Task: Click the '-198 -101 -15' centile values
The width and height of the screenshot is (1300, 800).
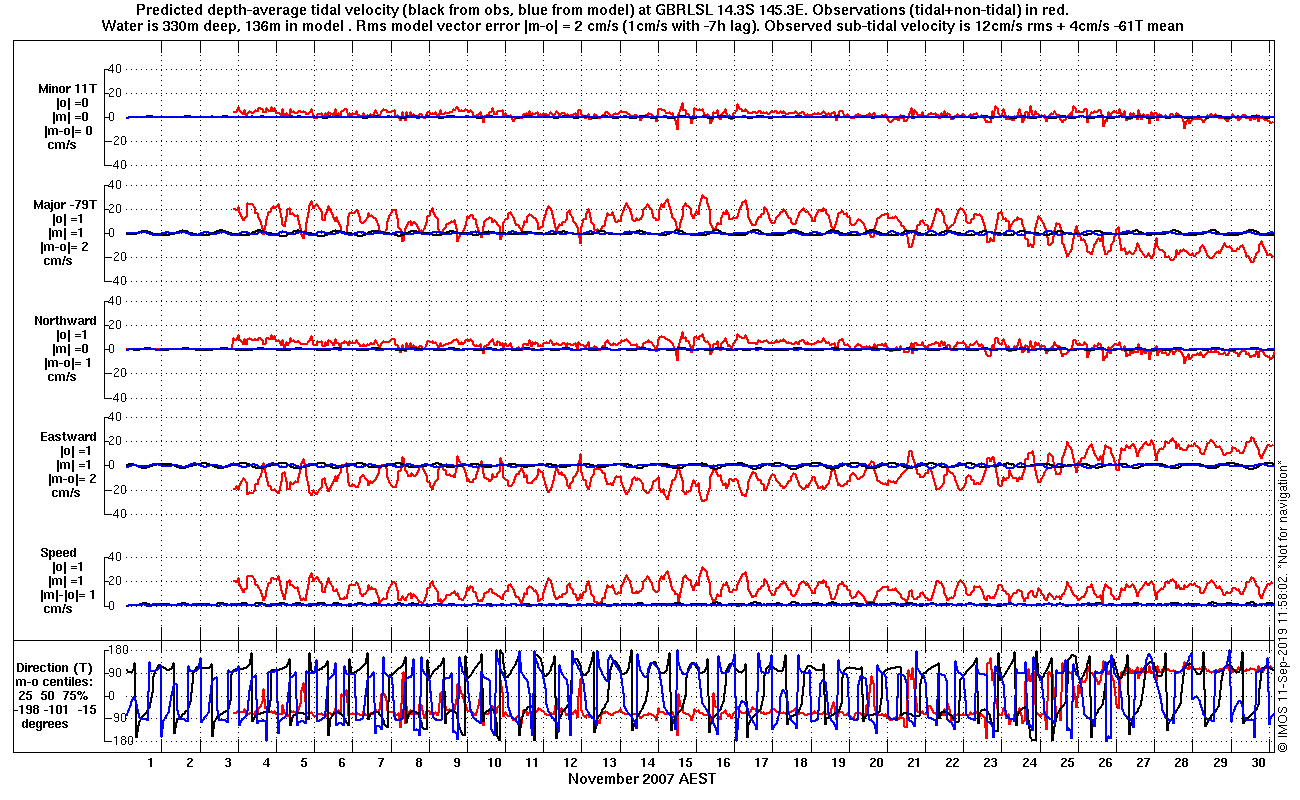Action: [56, 710]
